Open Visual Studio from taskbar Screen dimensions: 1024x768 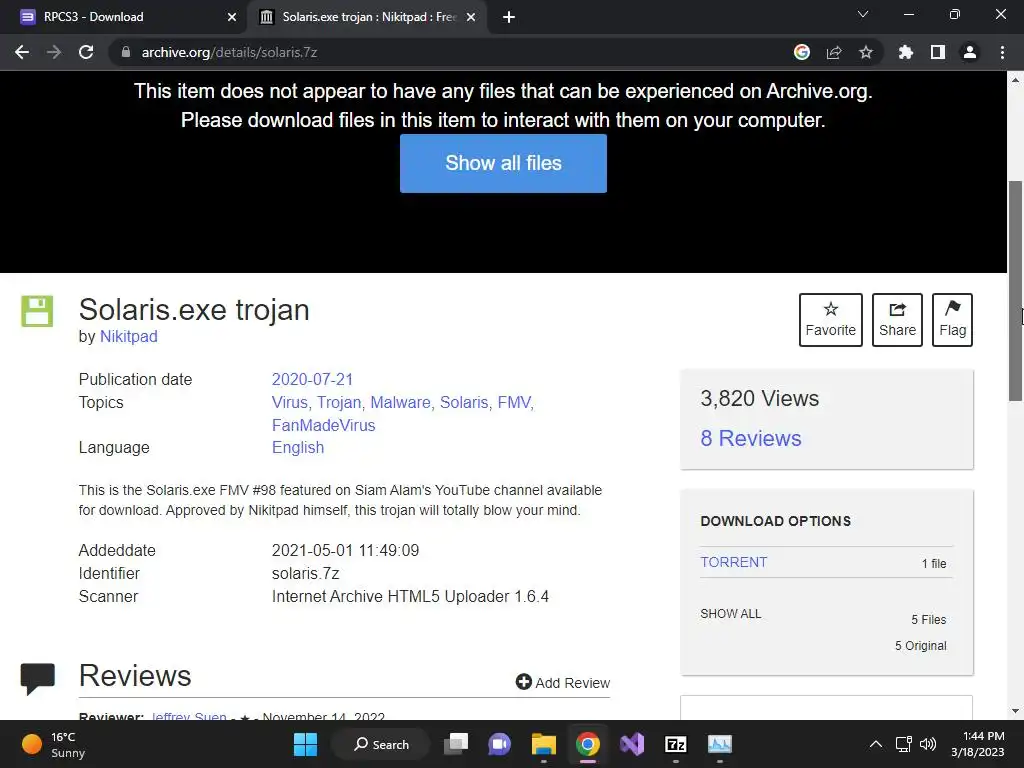[632, 744]
